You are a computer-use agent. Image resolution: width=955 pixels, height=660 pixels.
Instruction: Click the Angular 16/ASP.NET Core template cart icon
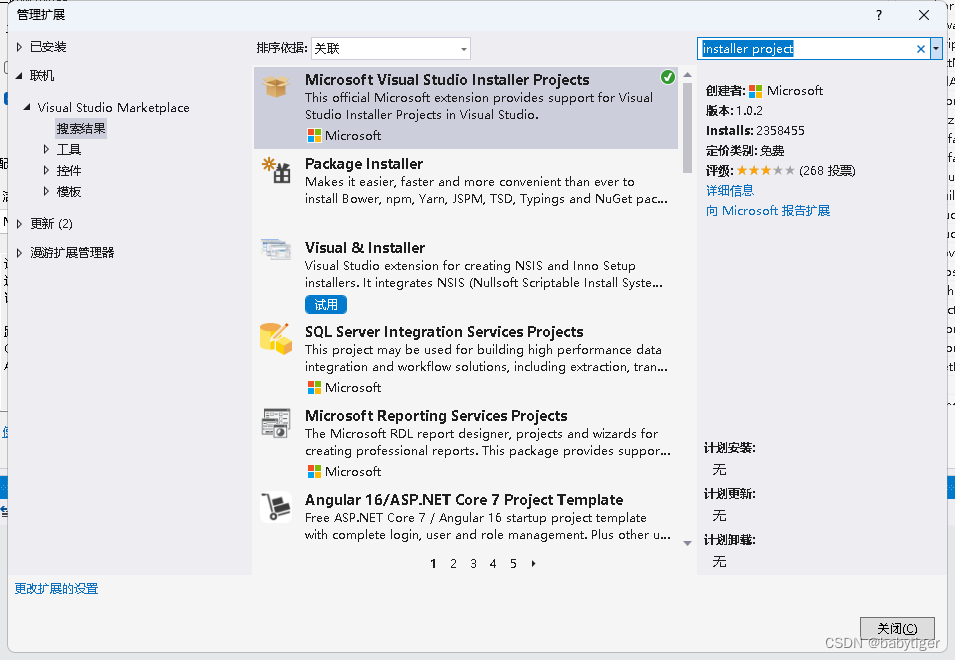coord(276,507)
